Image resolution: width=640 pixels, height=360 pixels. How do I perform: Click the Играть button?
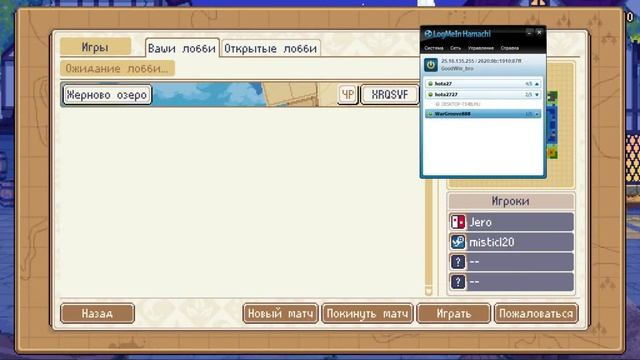[x=453, y=313]
